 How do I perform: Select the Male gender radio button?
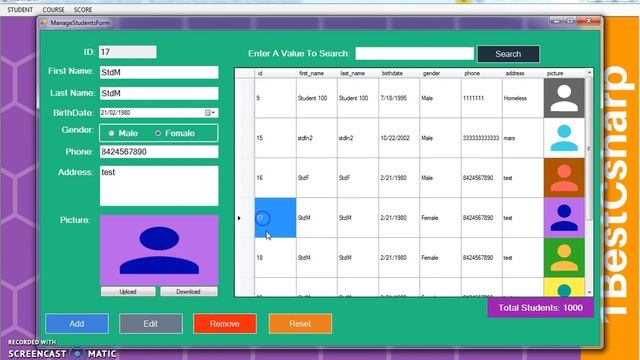pyautogui.click(x=111, y=133)
